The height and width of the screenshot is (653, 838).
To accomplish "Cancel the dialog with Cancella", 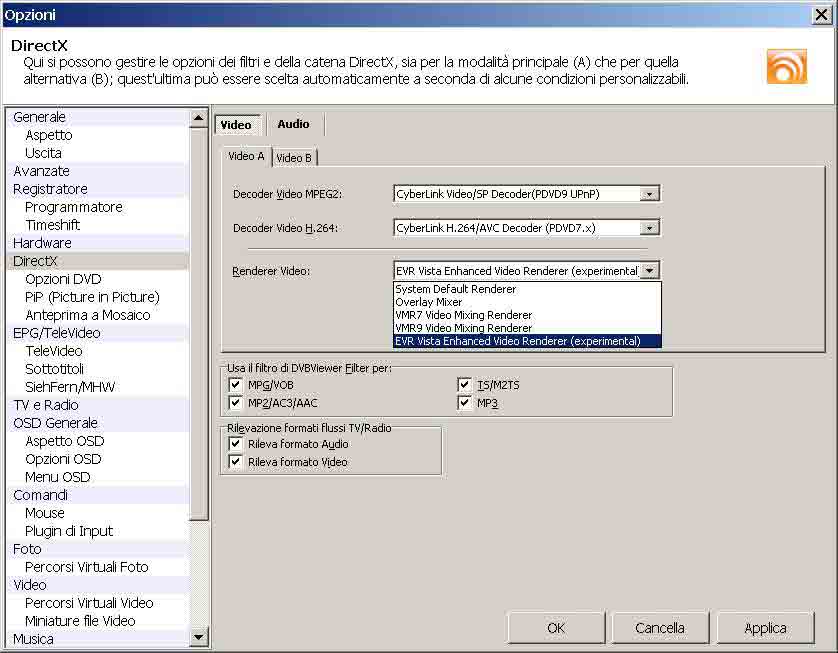I will [x=660, y=628].
